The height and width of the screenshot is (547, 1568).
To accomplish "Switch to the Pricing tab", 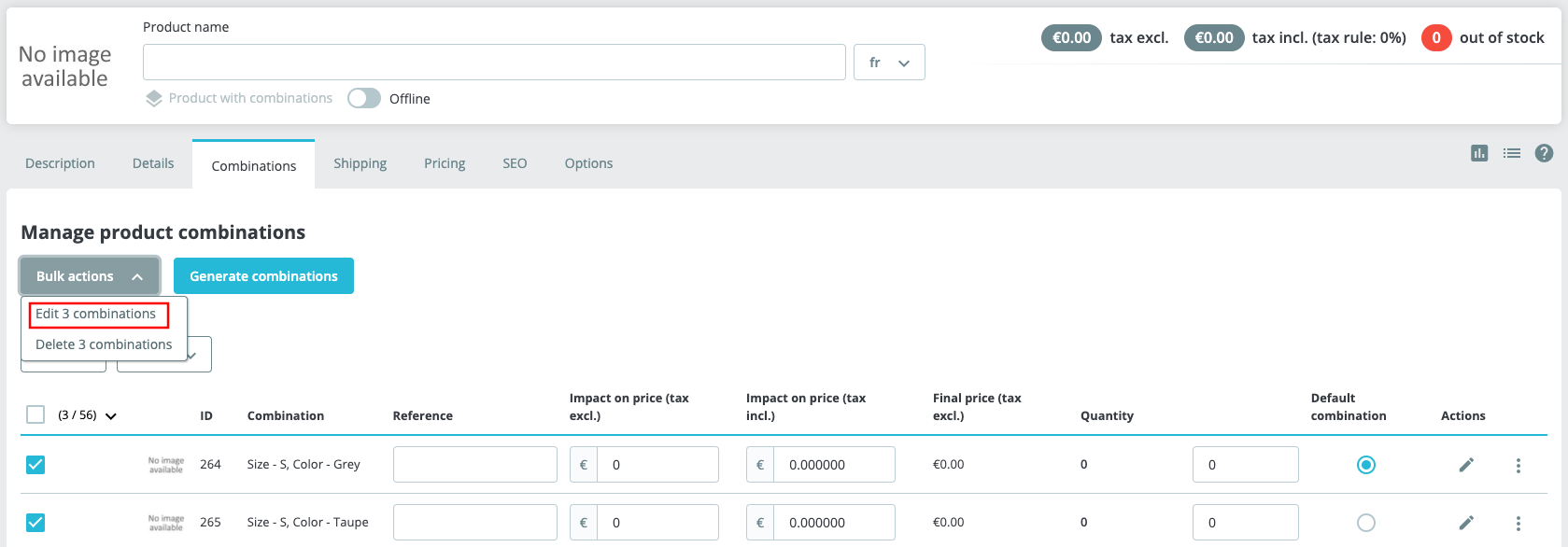I will coord(445,163).
